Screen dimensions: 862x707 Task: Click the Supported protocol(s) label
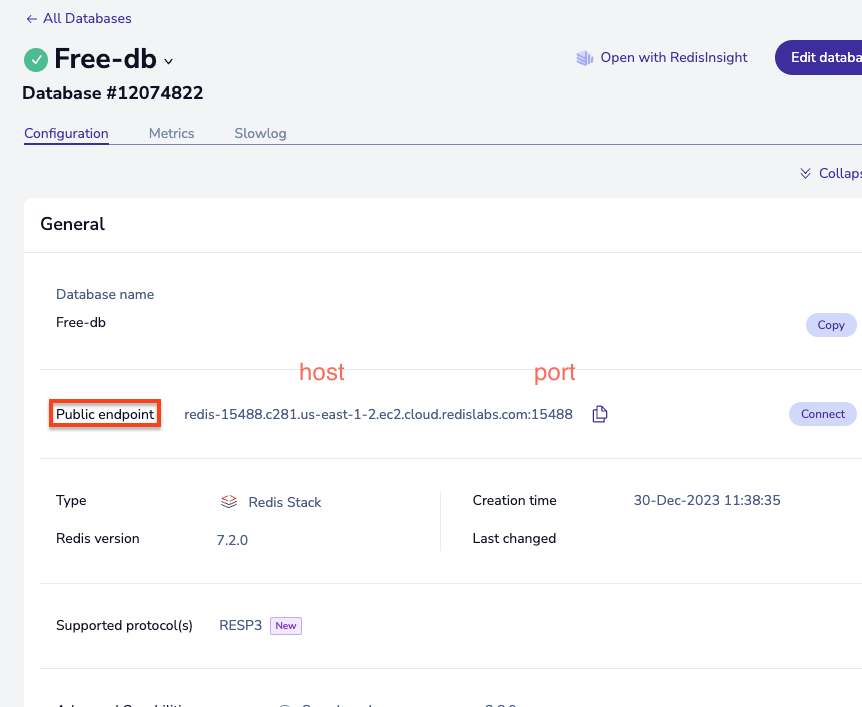point(124,626)
